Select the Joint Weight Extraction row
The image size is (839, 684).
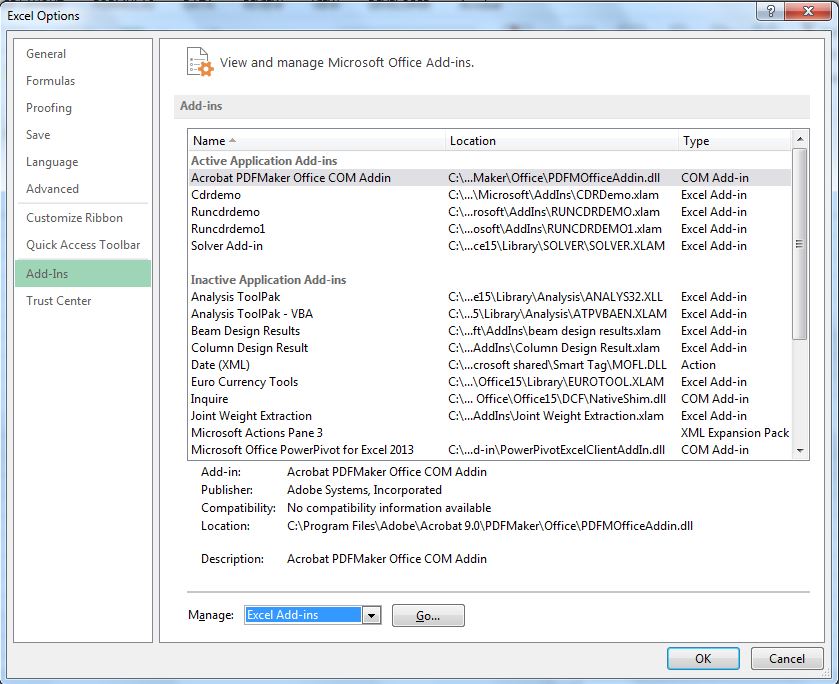pyautogui.click(x=490, y=416)
